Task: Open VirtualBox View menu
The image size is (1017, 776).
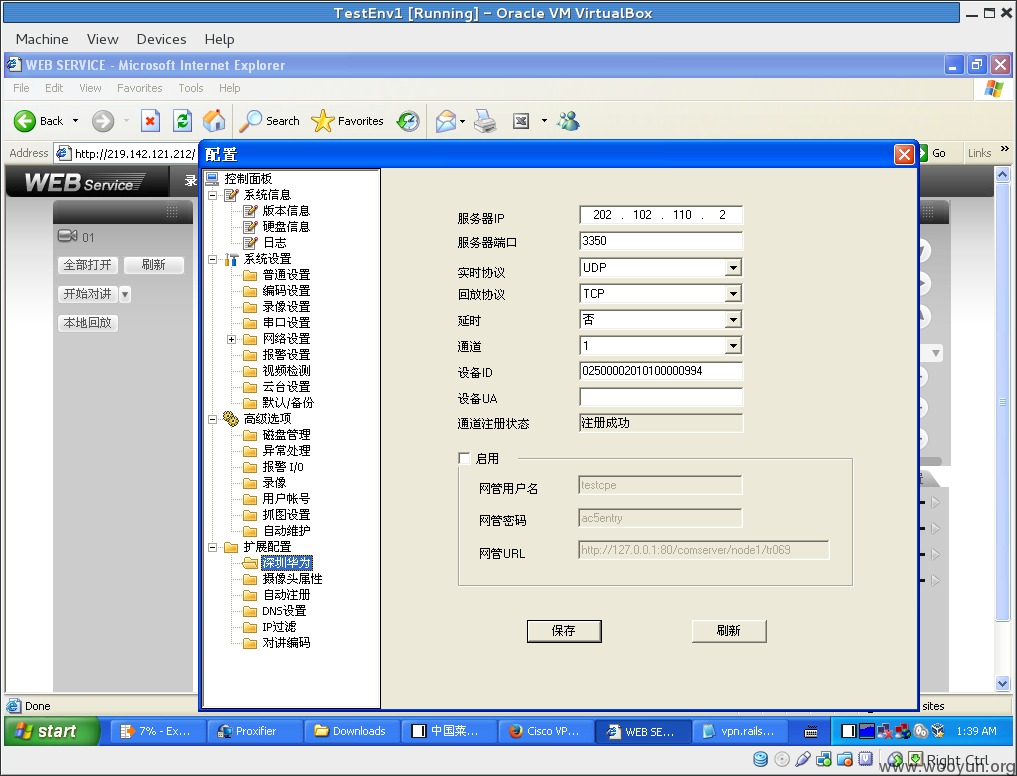Action: pos(102,39)
